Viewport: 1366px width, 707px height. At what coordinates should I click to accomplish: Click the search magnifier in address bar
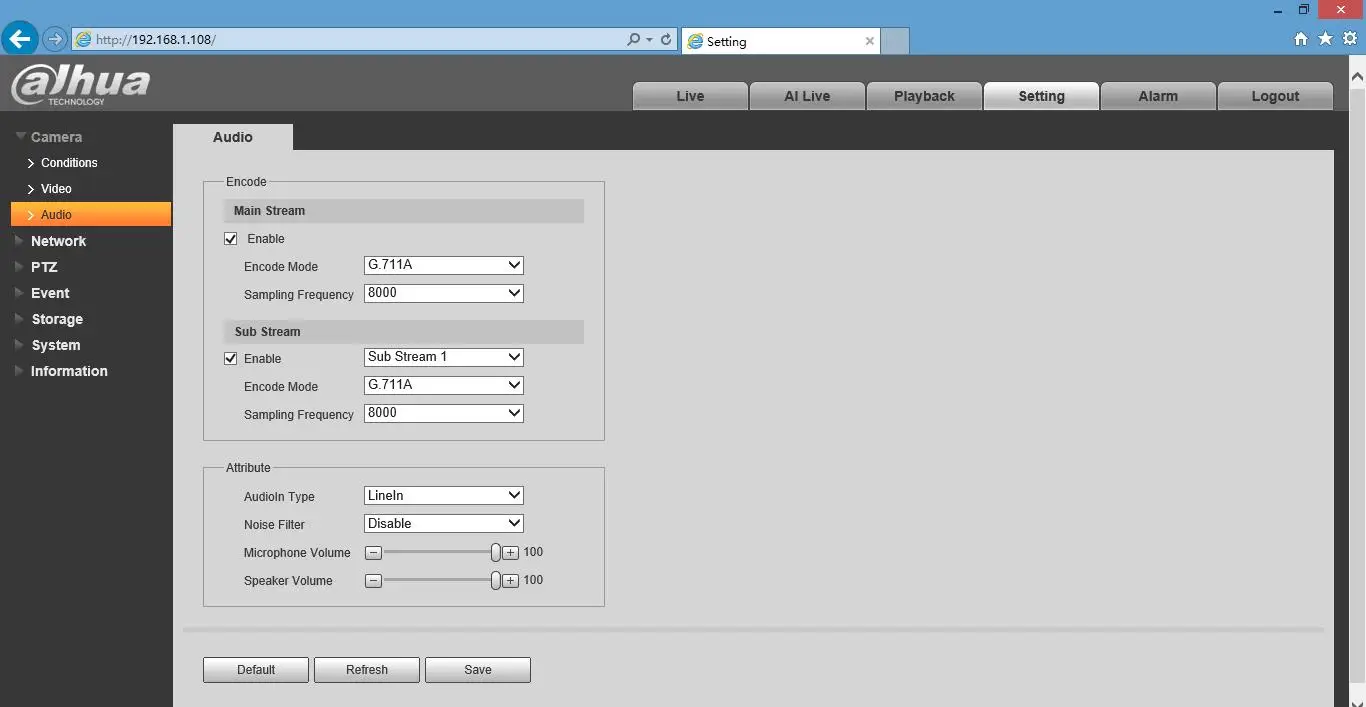pyautogui.click(x=634, y=40)
